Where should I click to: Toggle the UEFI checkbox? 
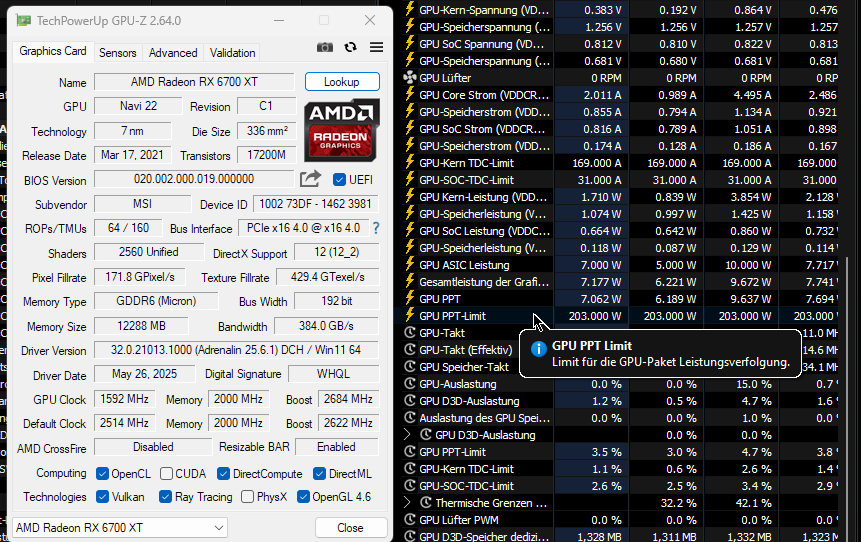(x=339, y=180)
